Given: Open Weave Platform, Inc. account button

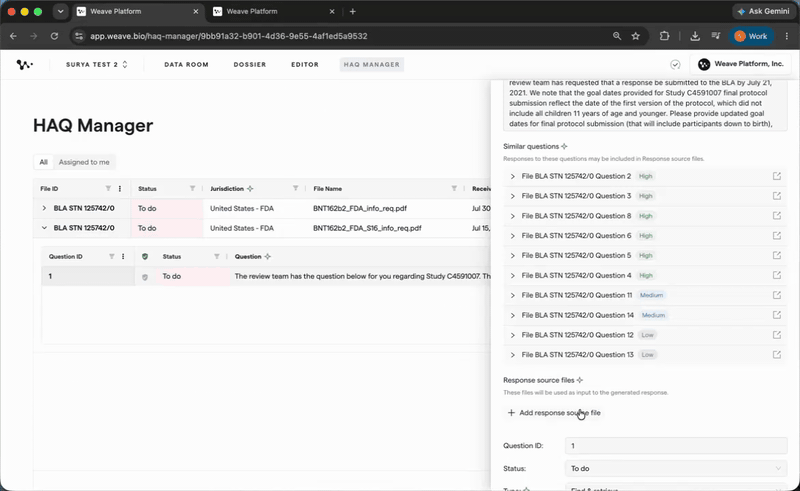Looking at the screenshot, I should tap(741, 64).
